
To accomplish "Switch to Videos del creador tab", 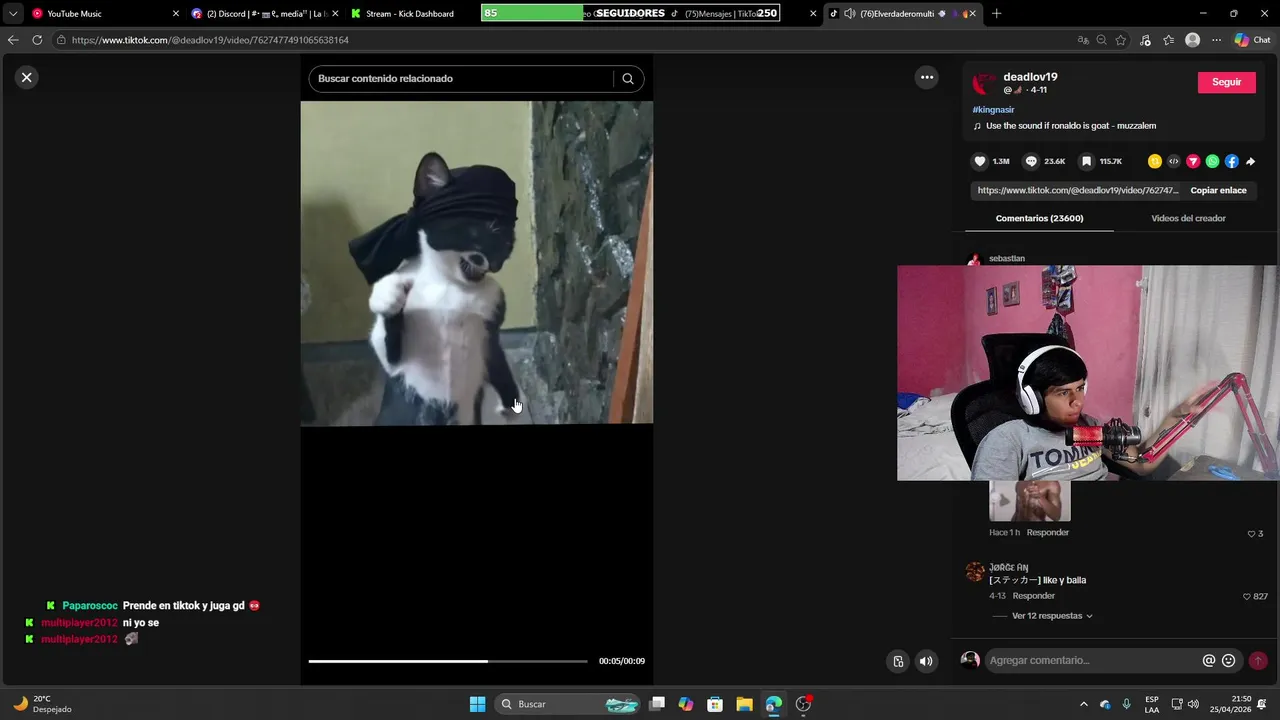I will click(x=1188, y=218).
